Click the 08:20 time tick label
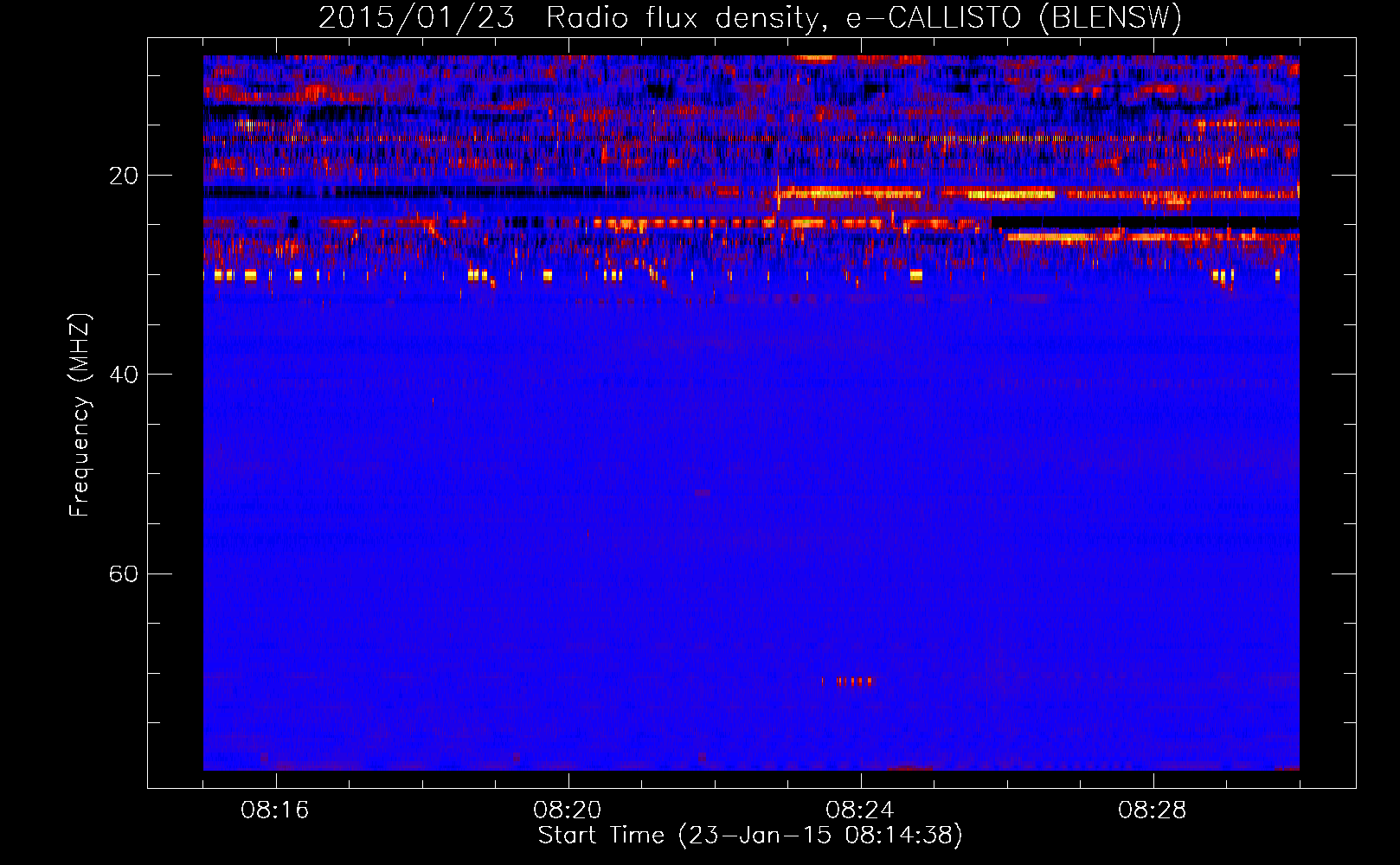The width and height of the screenshot is (1400, 865). [568, 810]
